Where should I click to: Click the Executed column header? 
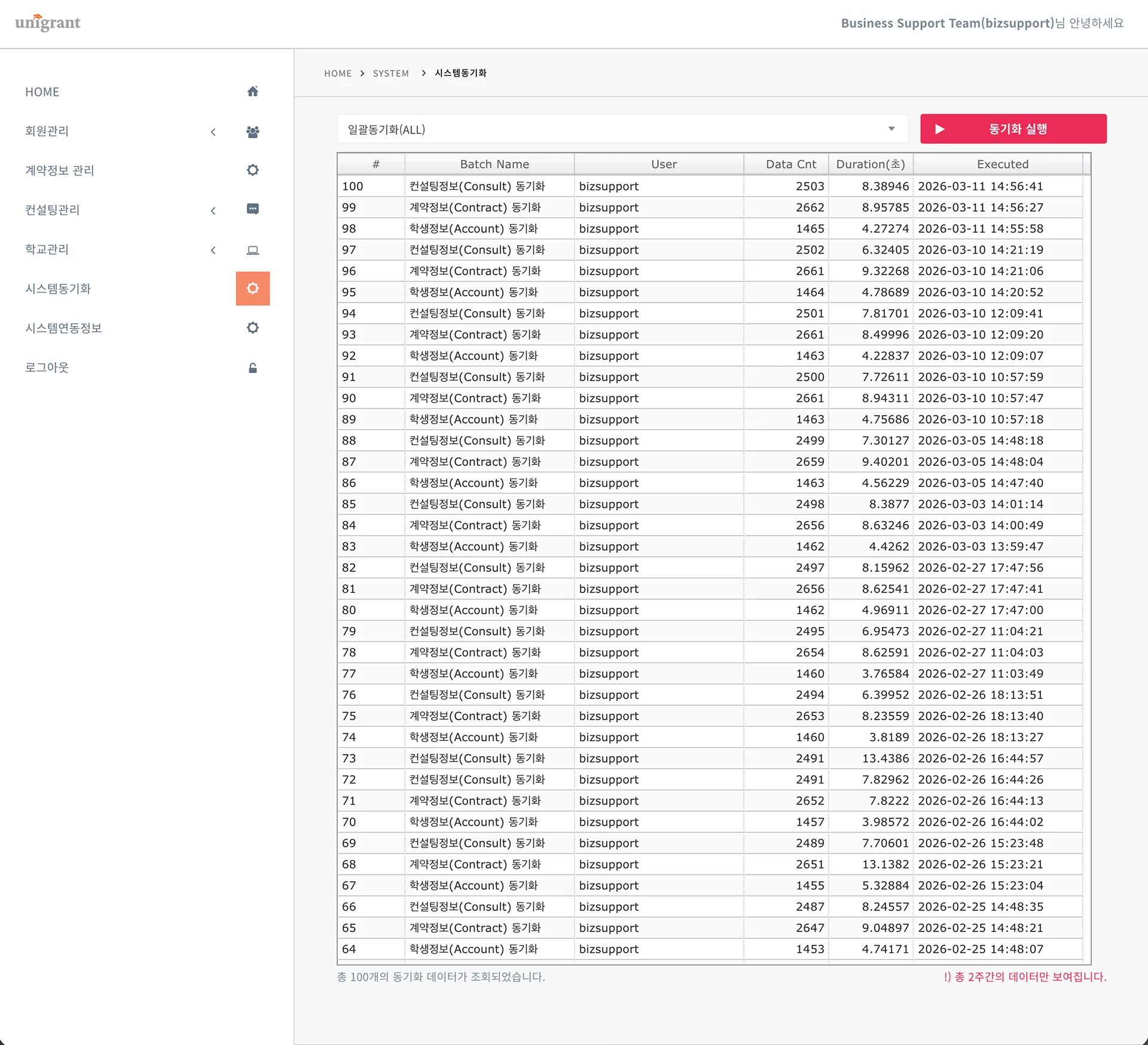click(x=1002, y=164)
